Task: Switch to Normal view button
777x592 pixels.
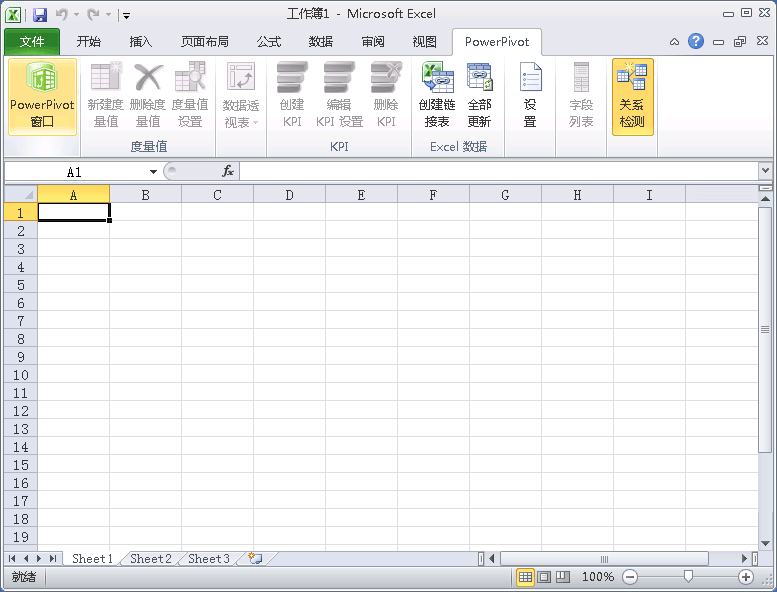Action: (x=525, y=577)
